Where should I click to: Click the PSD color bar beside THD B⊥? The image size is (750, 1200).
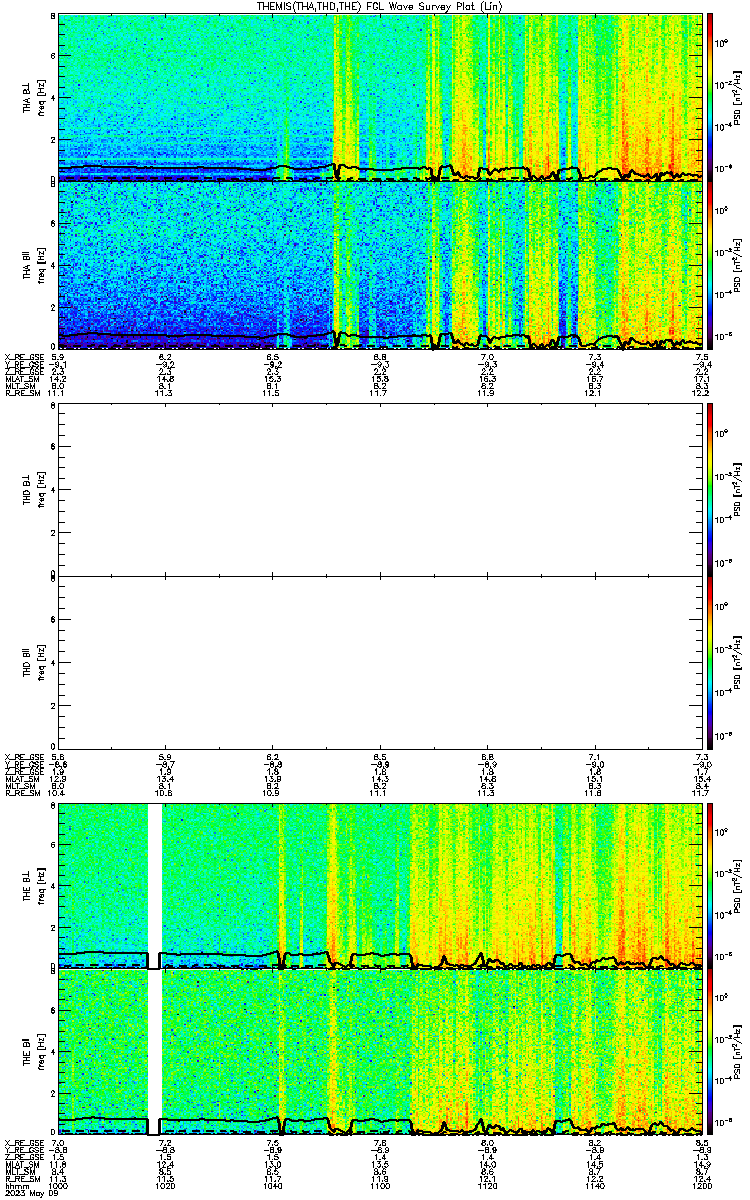click(x=711, y=489)
